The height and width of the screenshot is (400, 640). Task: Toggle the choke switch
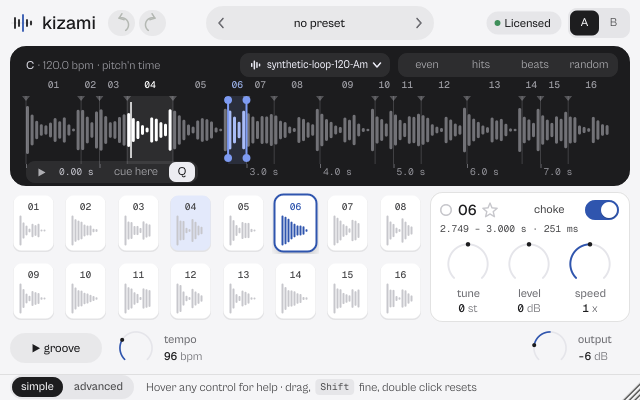click(x=602, y=210)
